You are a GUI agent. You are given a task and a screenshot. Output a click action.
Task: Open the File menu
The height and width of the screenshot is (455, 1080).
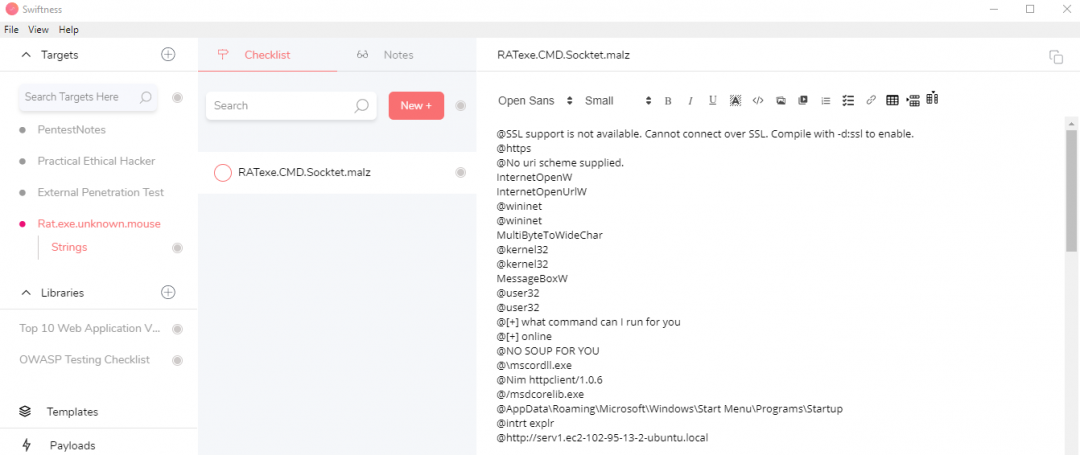[11, 30]
